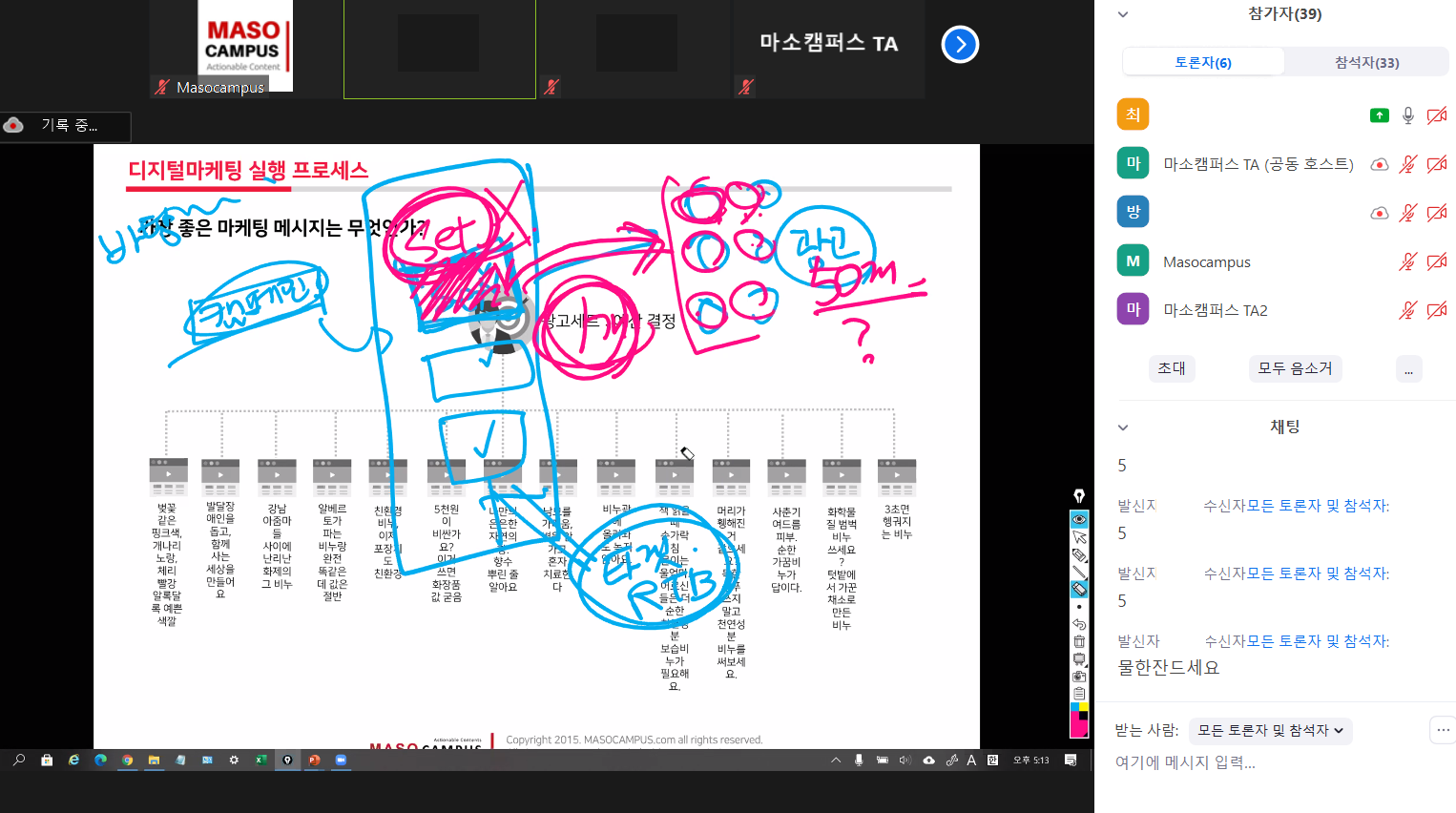Open PowerPoint from the Windows taskbar

(x=314, y=761)
